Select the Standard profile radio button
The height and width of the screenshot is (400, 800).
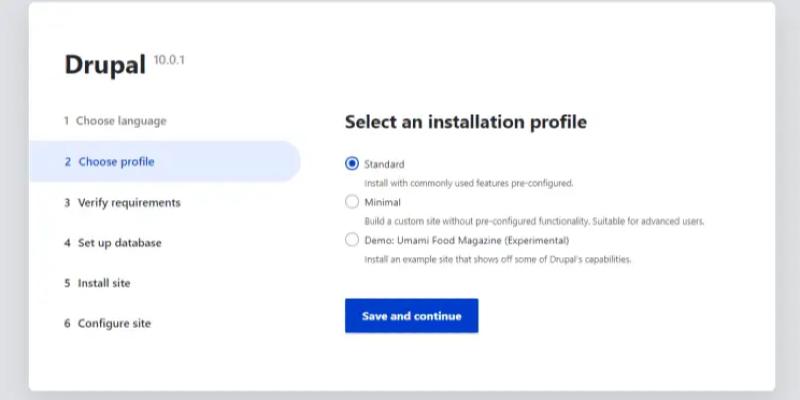(351, 164)
